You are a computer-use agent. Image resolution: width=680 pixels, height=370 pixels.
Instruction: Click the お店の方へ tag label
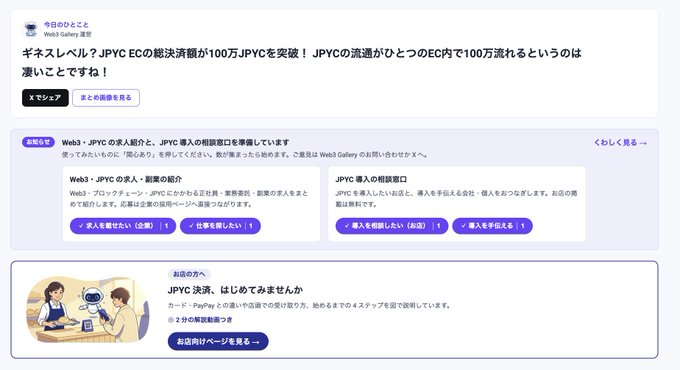(189, 274)
